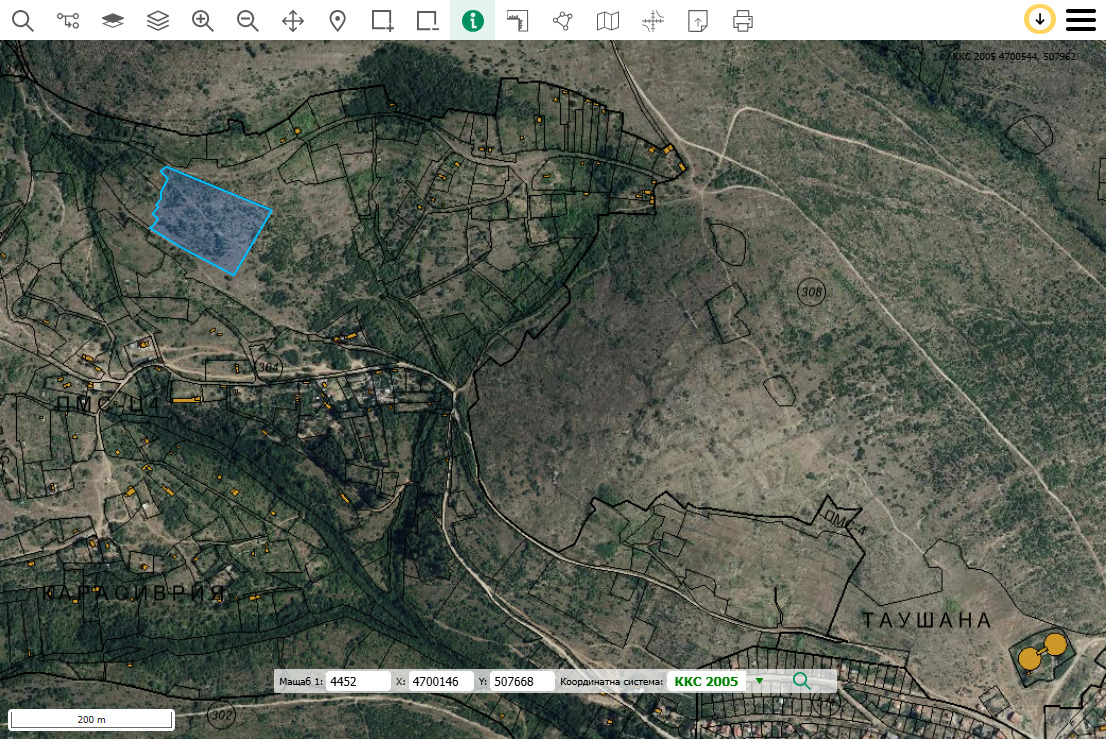Click the print icon
Screen dimensions: 1106x739
[742, 20]
